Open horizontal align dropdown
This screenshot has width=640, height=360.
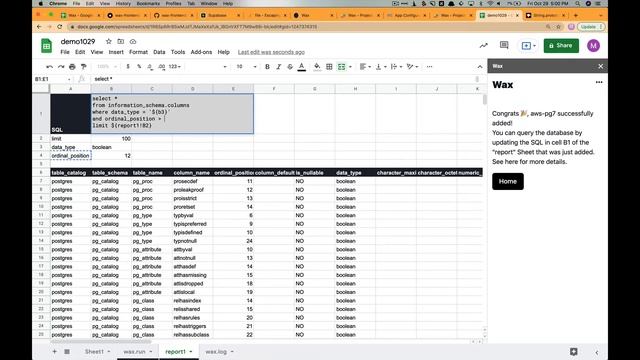(365, 67)
